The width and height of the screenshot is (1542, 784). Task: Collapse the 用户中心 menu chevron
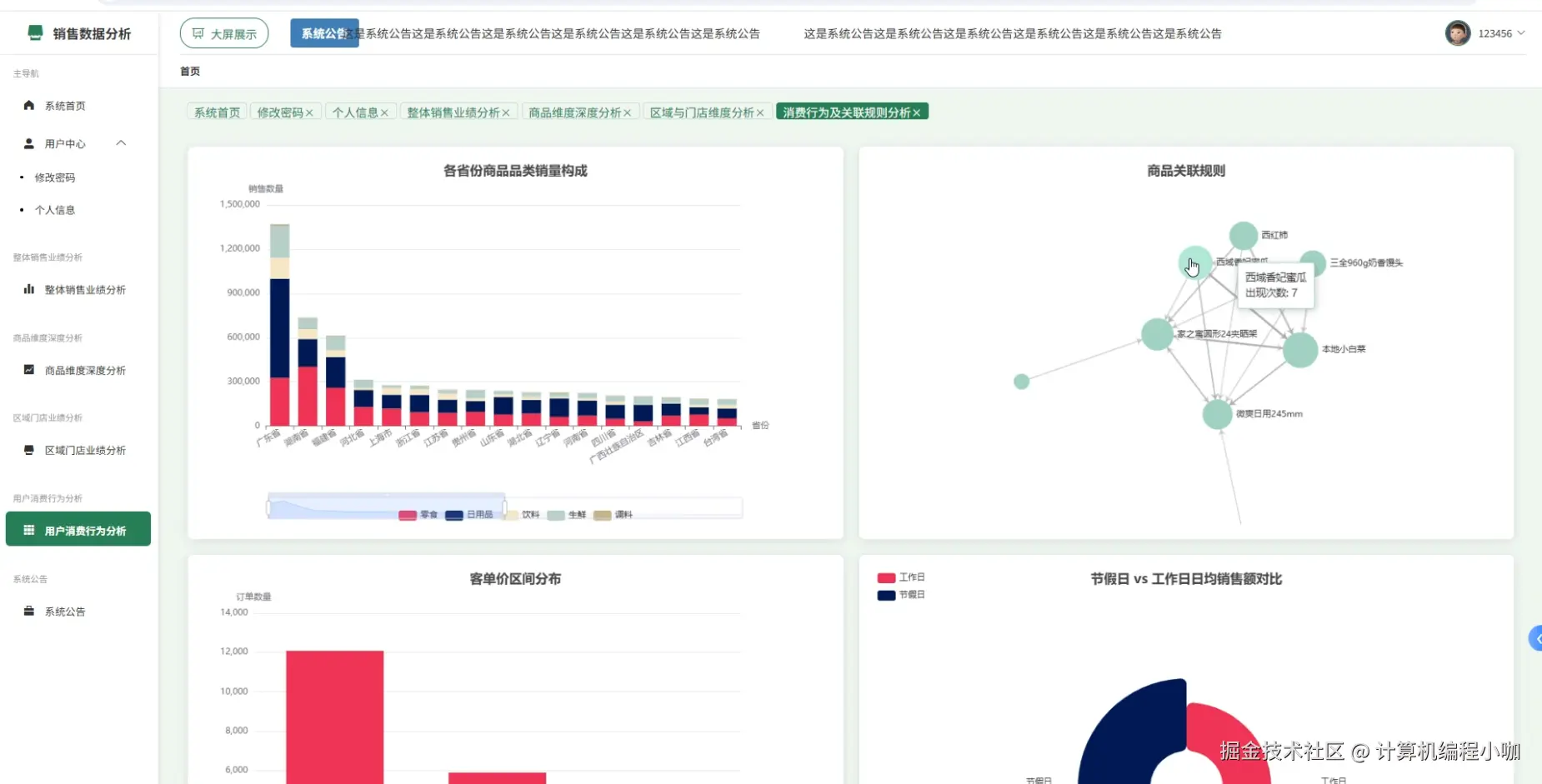(121, 143)
